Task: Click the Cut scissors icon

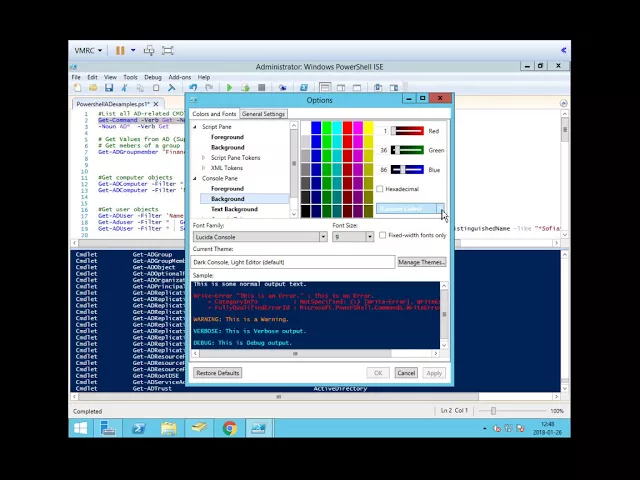Action: coord(124,87)
